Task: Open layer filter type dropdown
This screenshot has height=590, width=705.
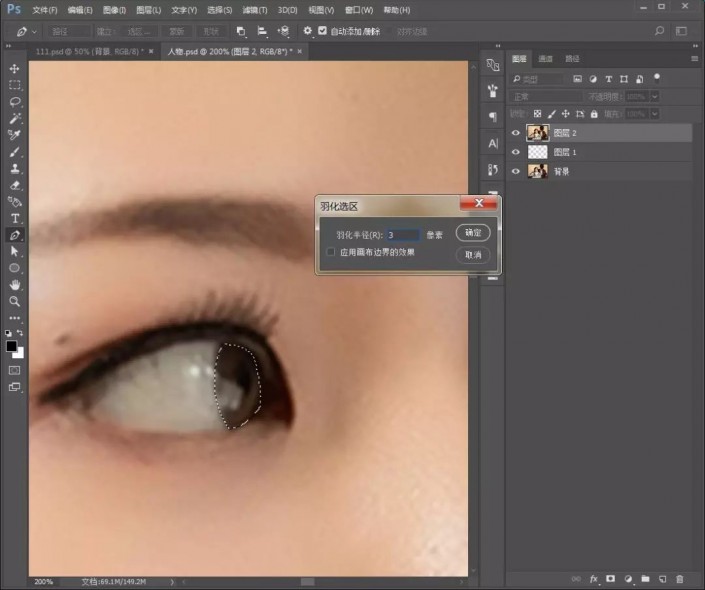Action: click(x=538, y=79)
